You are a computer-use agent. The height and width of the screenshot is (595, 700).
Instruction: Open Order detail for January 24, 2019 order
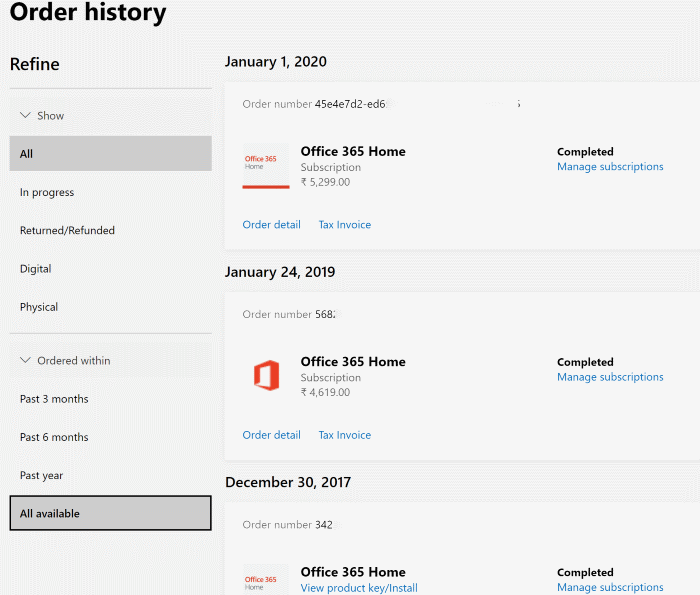(x=271, y=435)
